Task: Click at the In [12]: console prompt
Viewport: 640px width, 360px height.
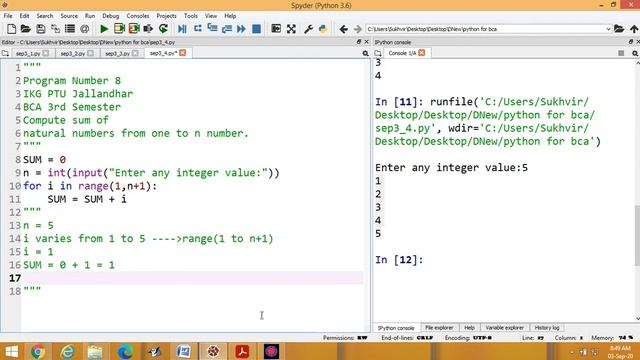Action: tap(399, 260)
